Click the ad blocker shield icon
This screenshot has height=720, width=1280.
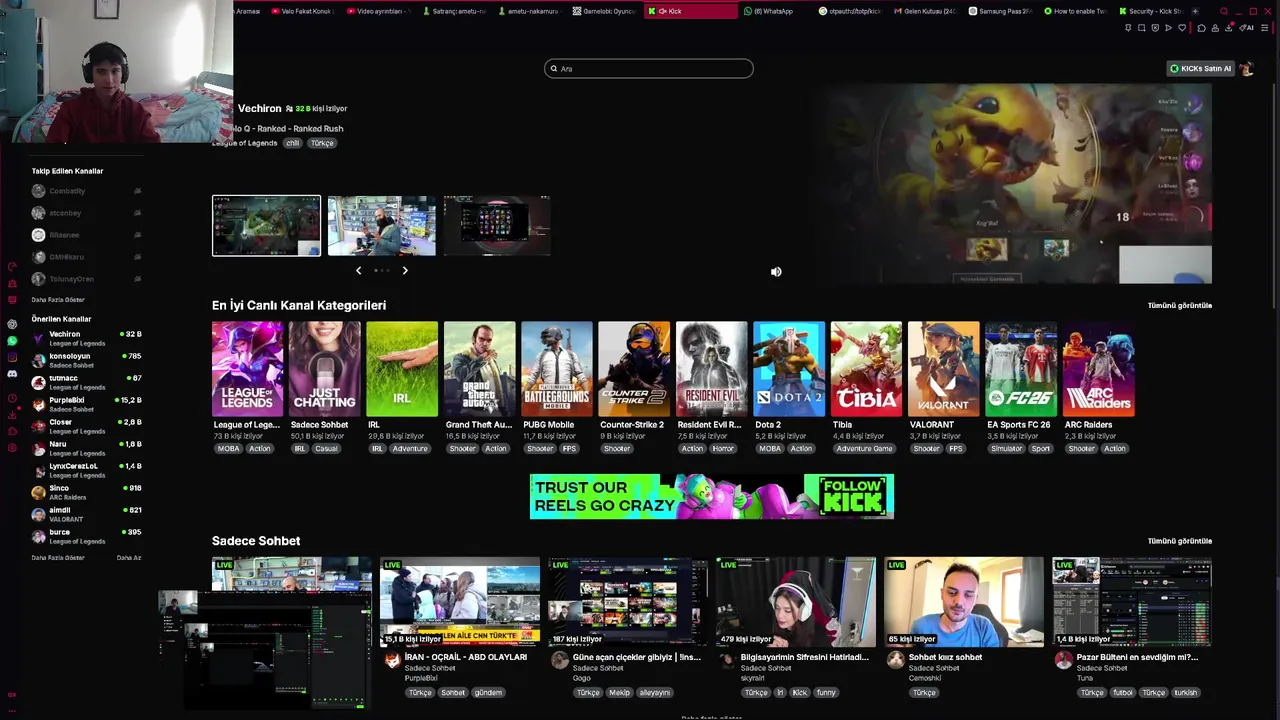pos(1155,28)
